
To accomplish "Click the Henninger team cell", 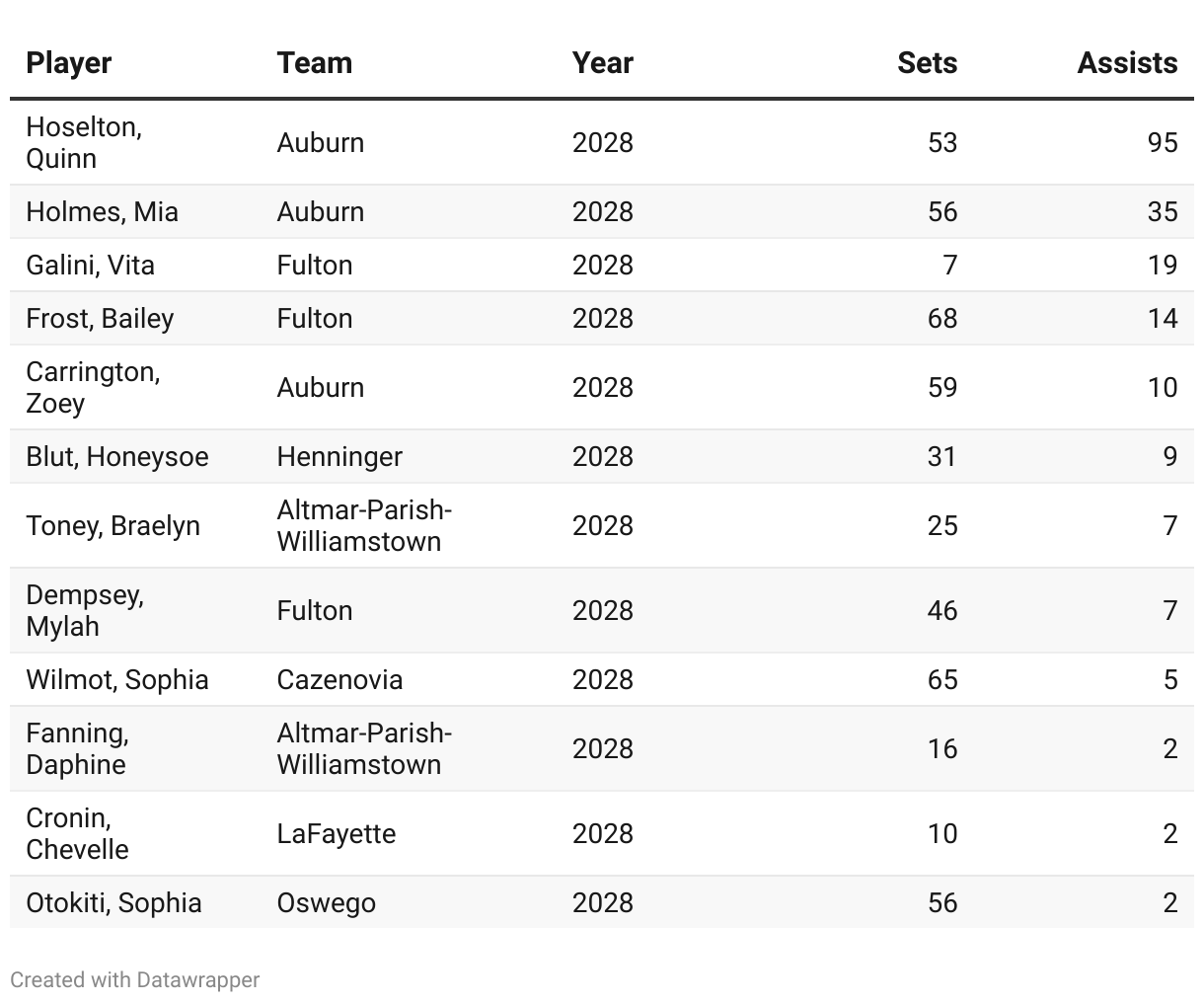I will (x=339, y=456).
